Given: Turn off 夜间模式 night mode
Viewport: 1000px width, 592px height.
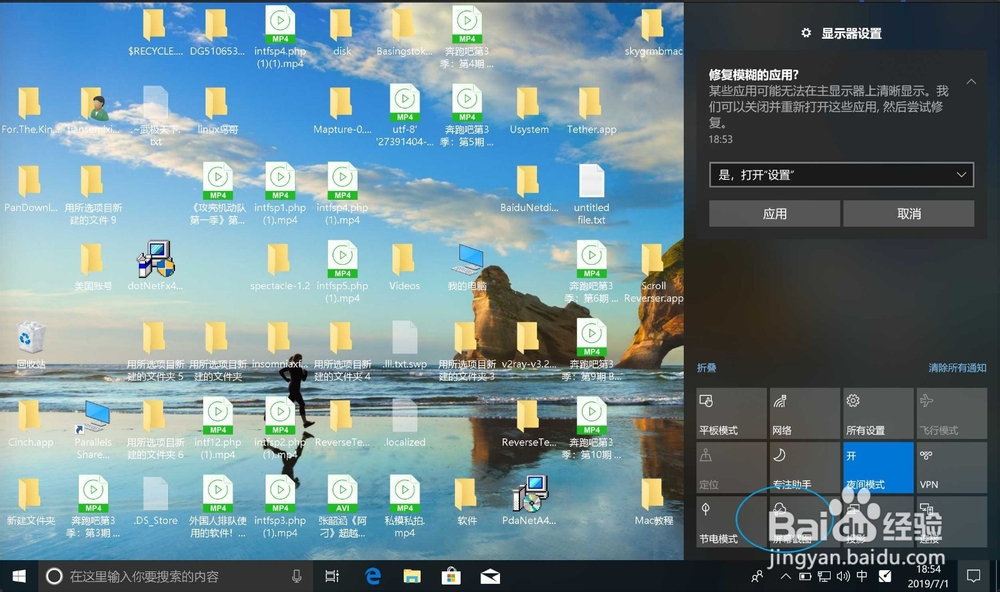Looking at the screenshot, I should [877, 467].
